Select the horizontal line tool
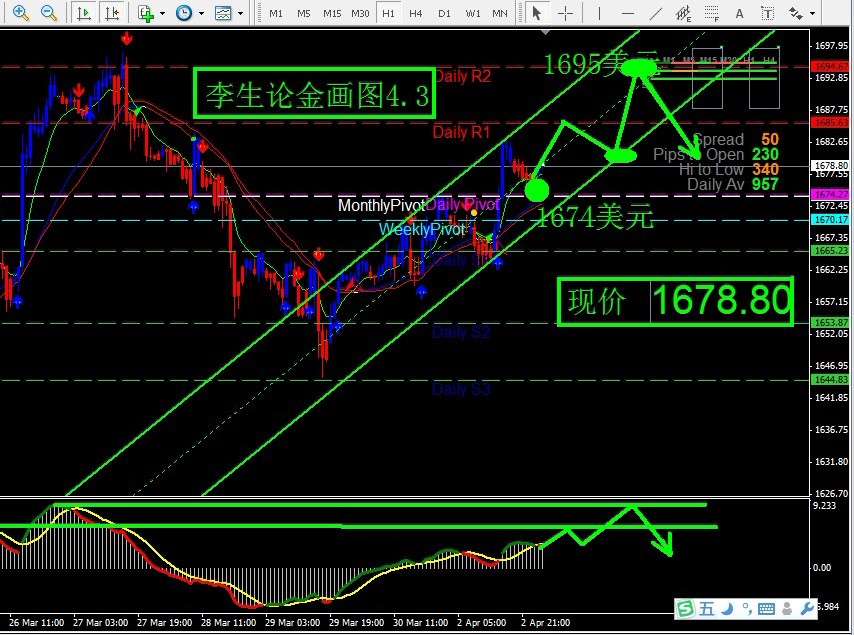854x635 pixels. (x=629, y=13)
